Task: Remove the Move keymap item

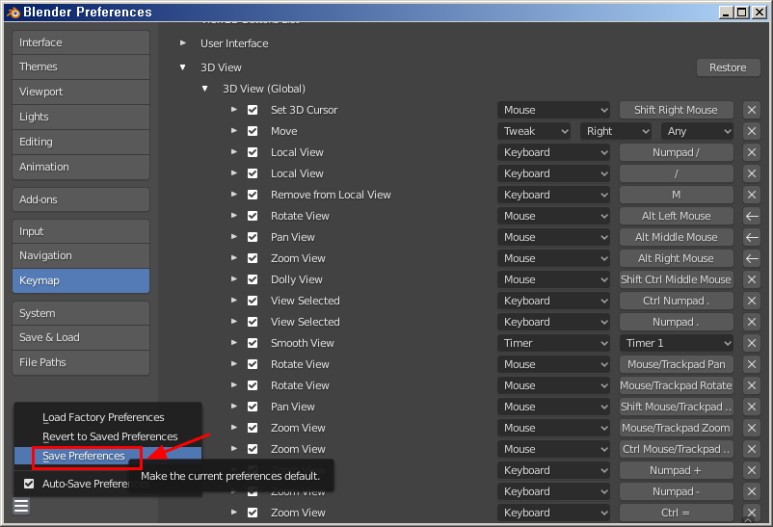Action: (x=751, y=131)
